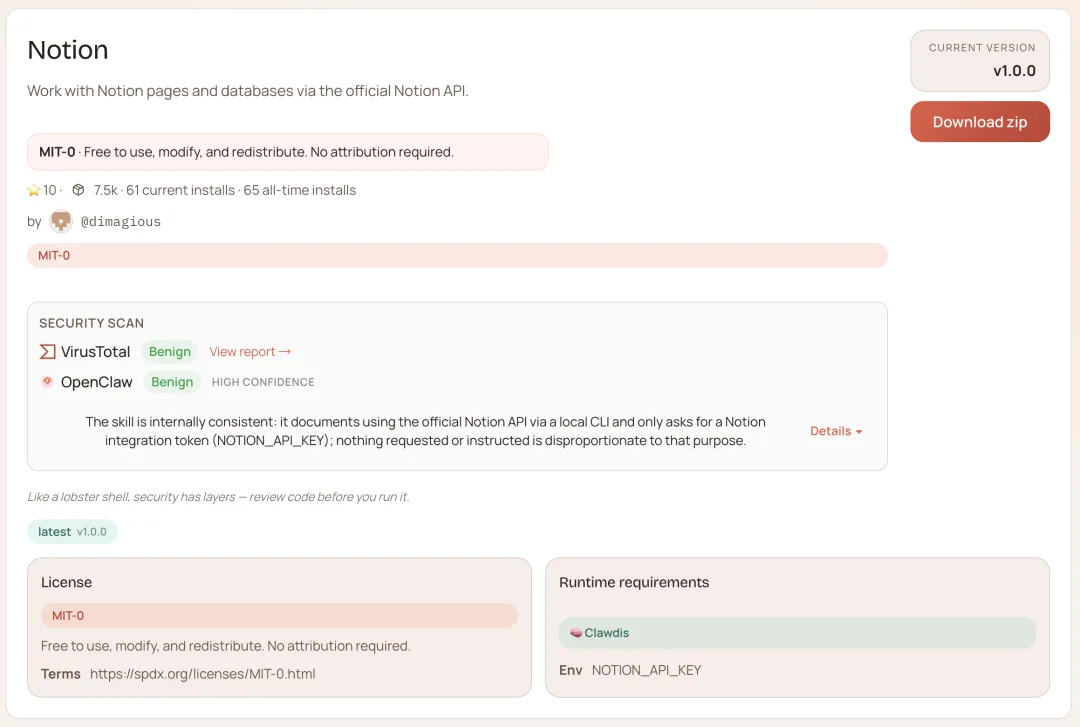Click the NOTION_API_KEY environment variable
Screen dimensions: 1080x727
pos(646,670)
